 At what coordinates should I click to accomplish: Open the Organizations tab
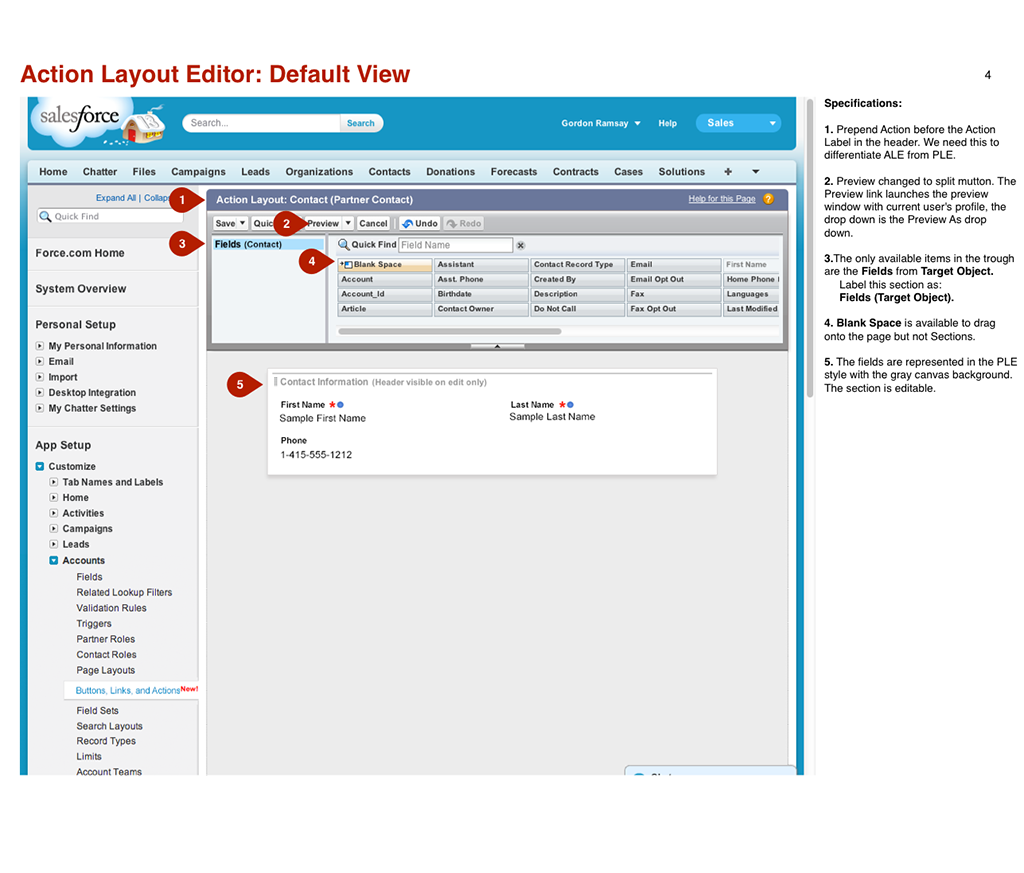pyautogui.click(x=319, y=172)
